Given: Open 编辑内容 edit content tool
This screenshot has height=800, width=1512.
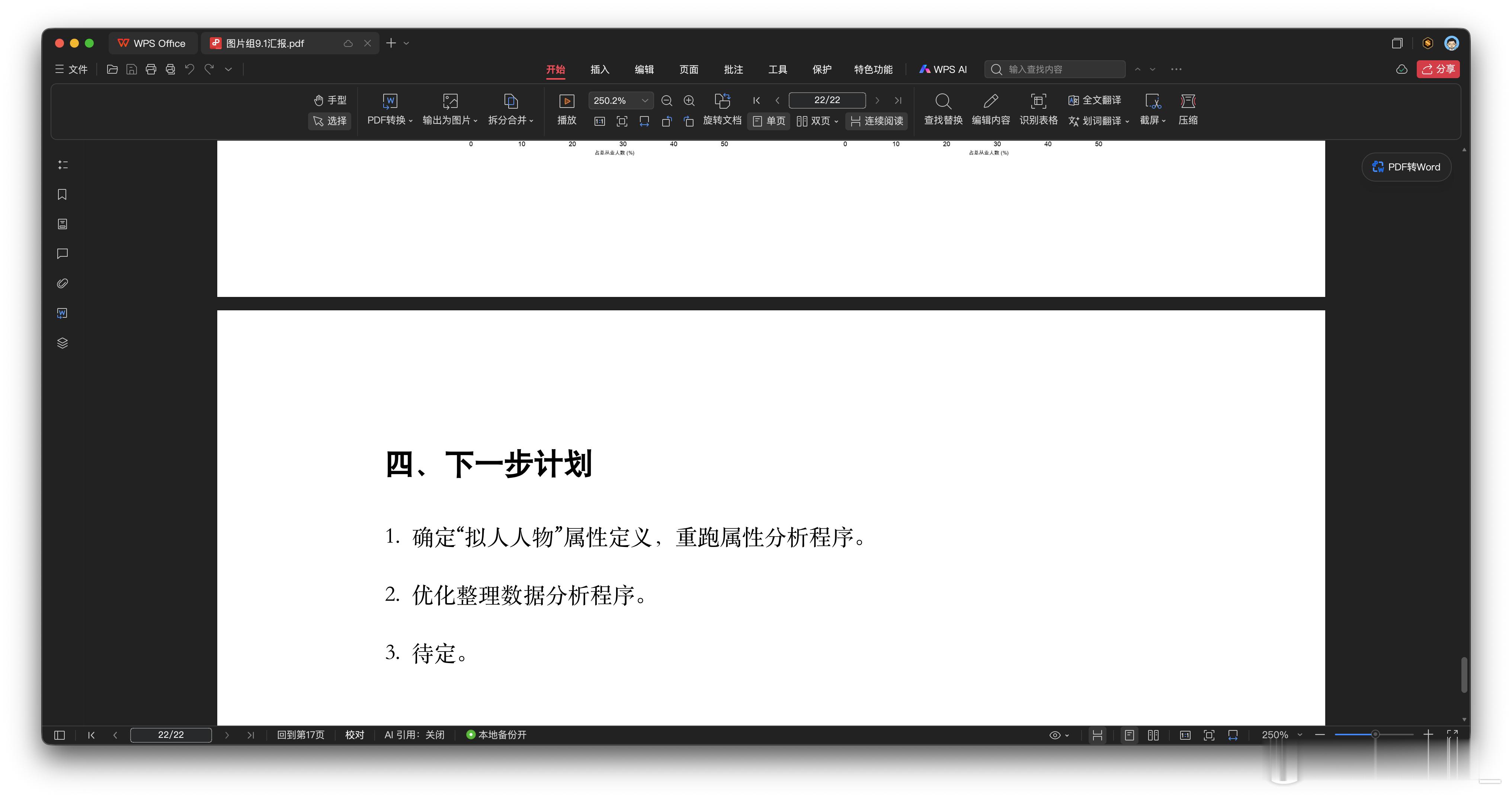Looking at the screenshot, I should point(991,109).
